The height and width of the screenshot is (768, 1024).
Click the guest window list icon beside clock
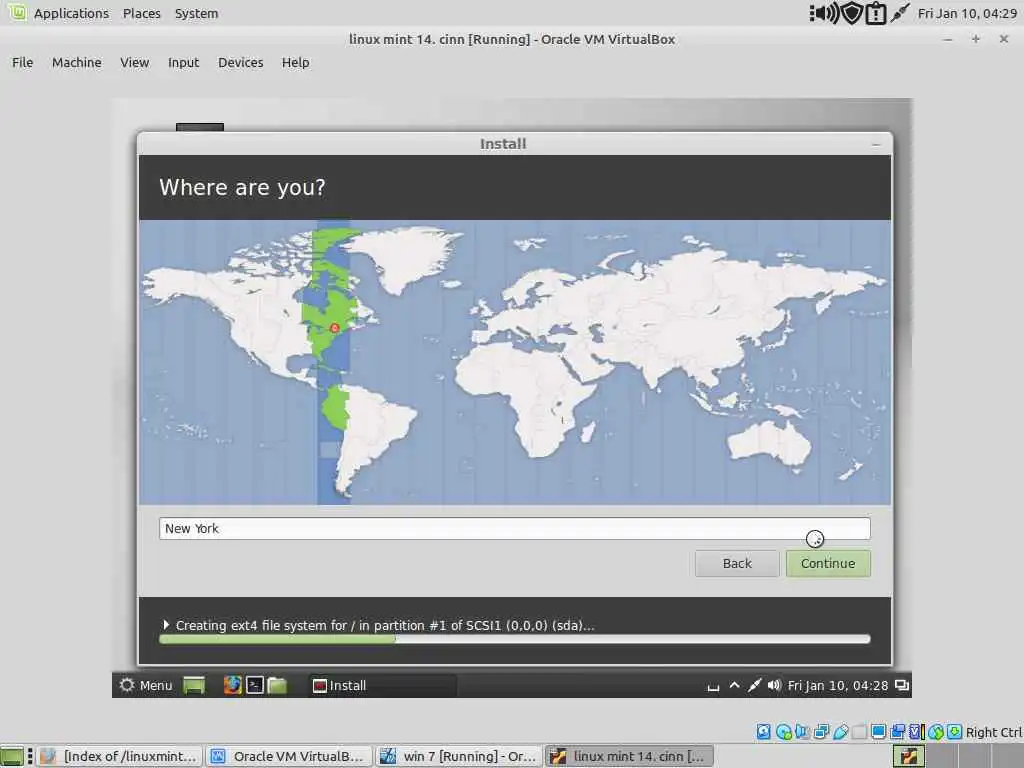click(x=902, y=685)
